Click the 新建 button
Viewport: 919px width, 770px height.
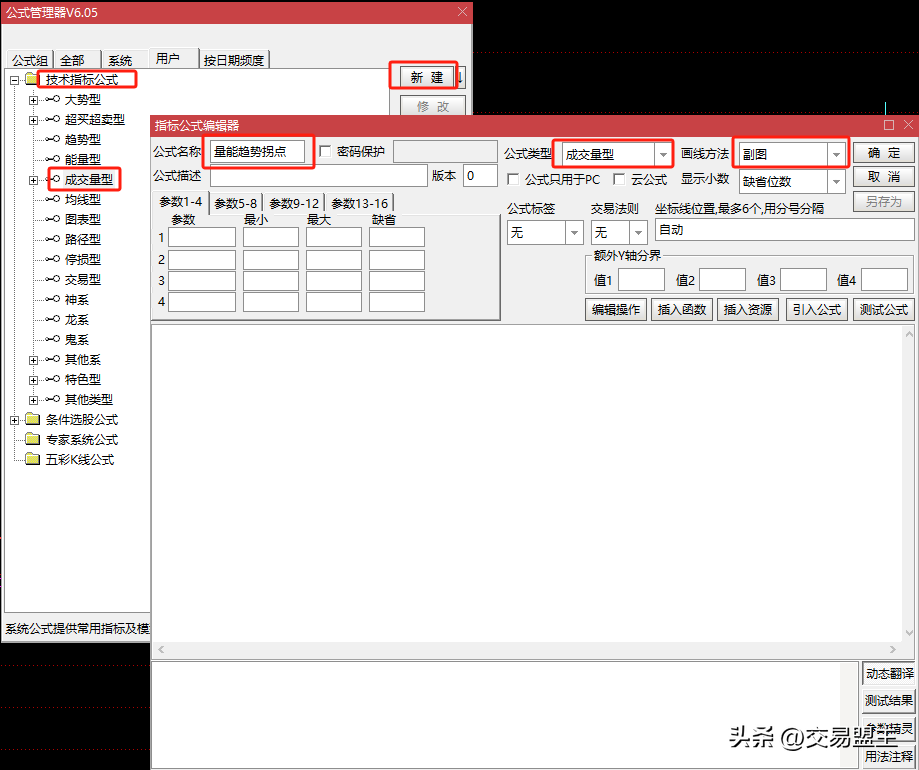[x=427, y=77]
